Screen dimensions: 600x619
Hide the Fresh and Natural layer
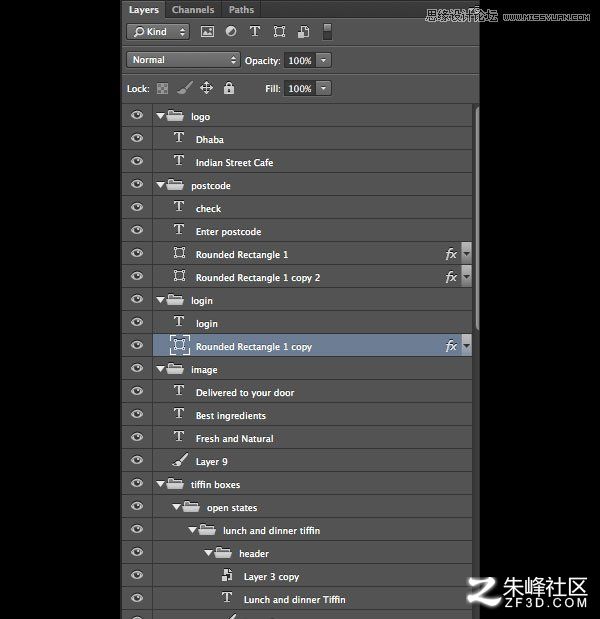click(137, 437)
